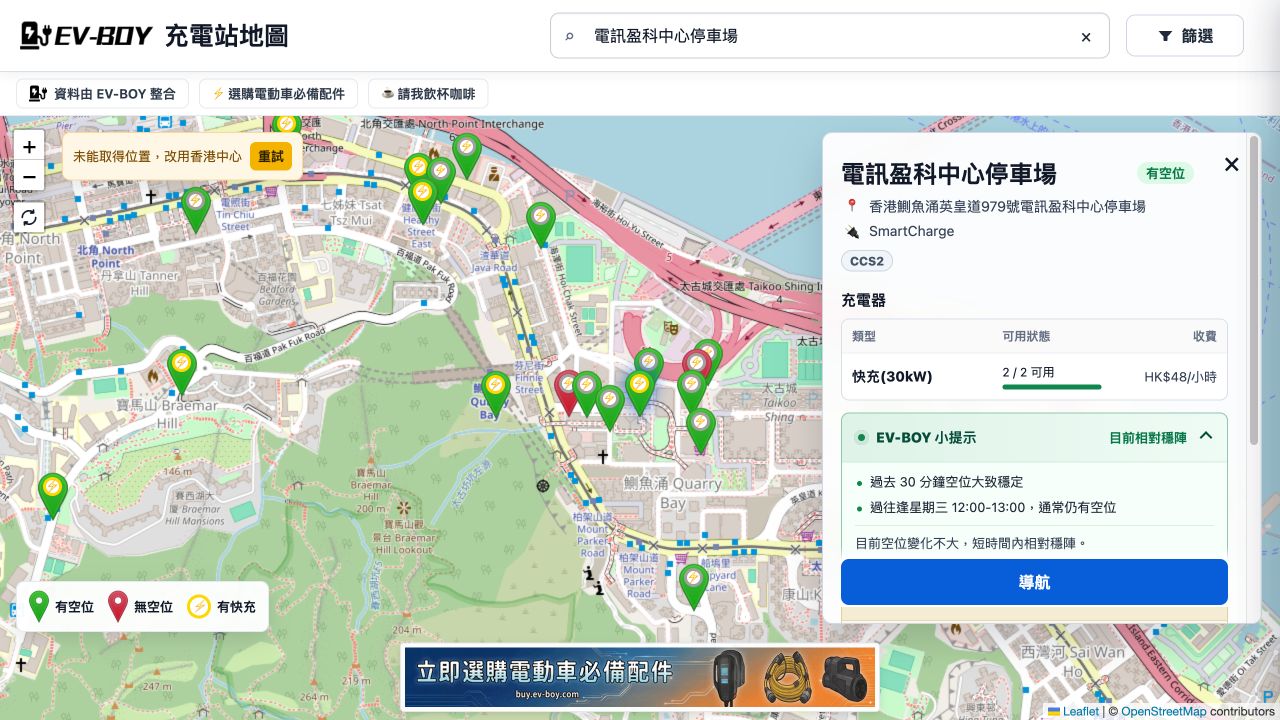Click the 2 / 2 可用 availability bar
This screenshot has width=1280, height=720.
coord(1052,386)
